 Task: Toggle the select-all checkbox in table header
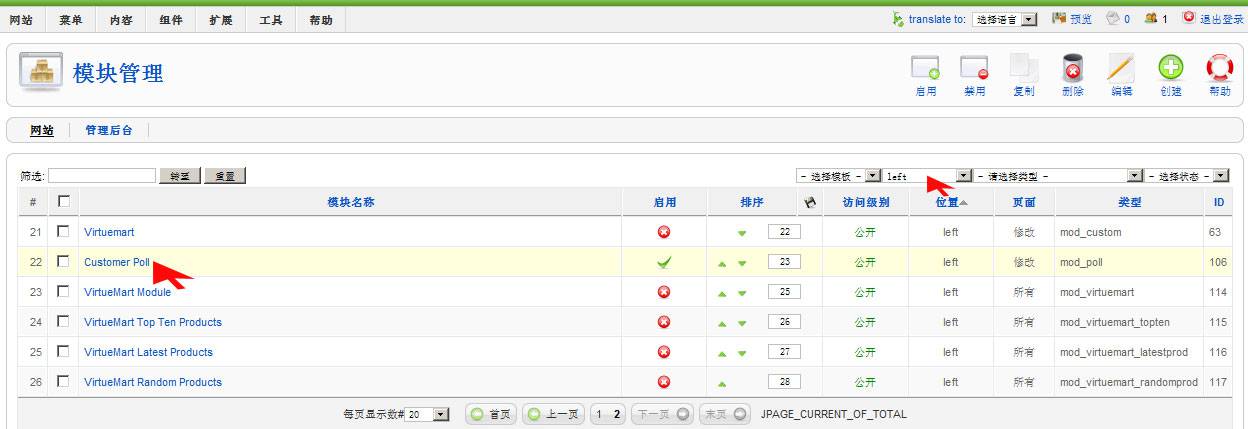[63, 201]
